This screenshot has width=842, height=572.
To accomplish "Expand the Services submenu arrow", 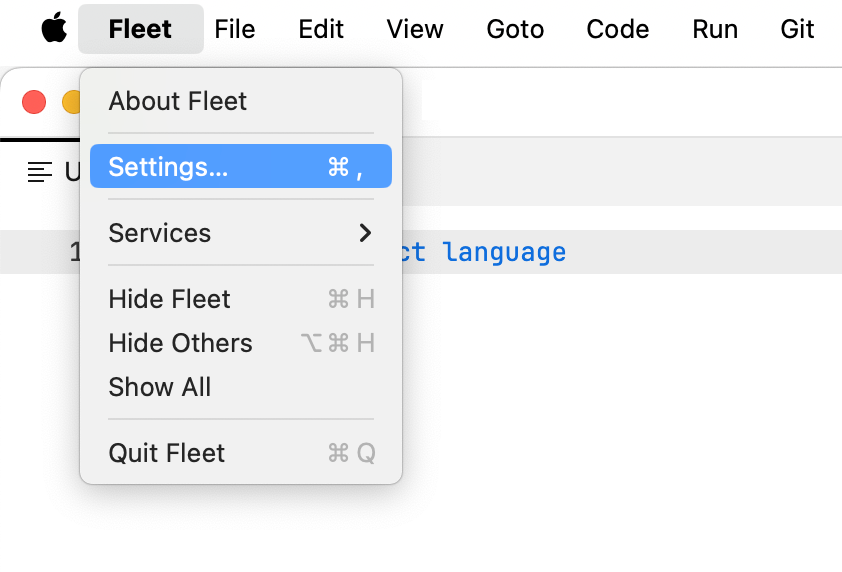I will [365, 233].
